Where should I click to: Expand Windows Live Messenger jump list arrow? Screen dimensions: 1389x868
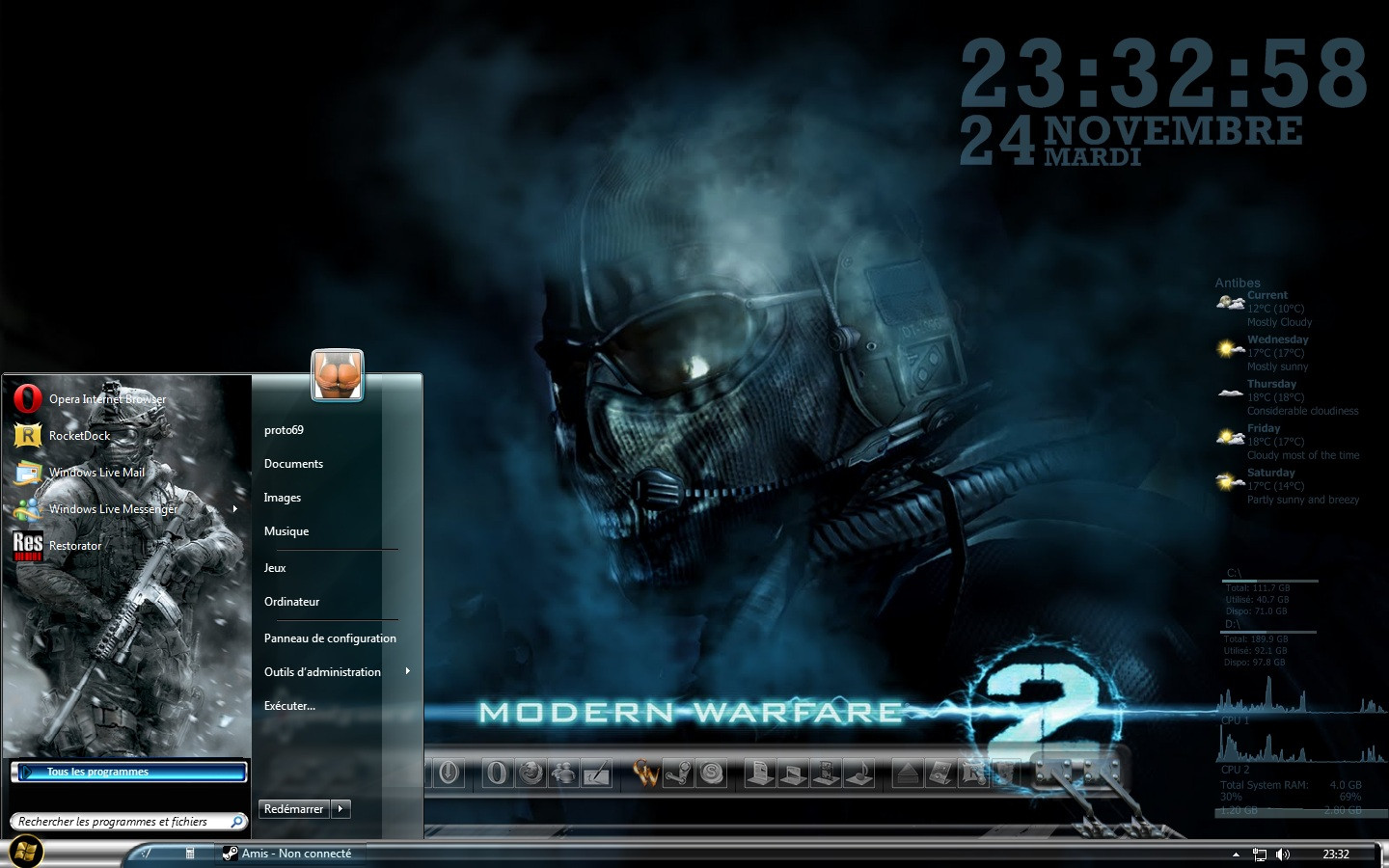235,508
